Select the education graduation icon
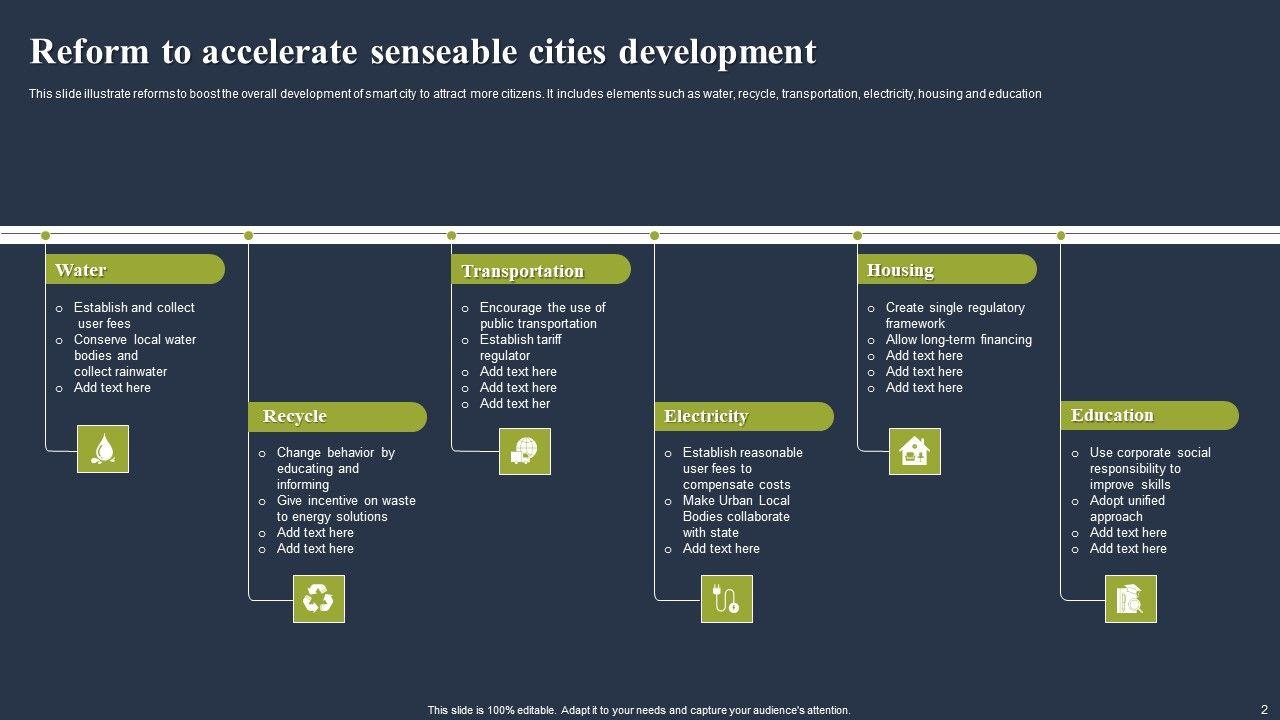 click(x=1131, y=599)
